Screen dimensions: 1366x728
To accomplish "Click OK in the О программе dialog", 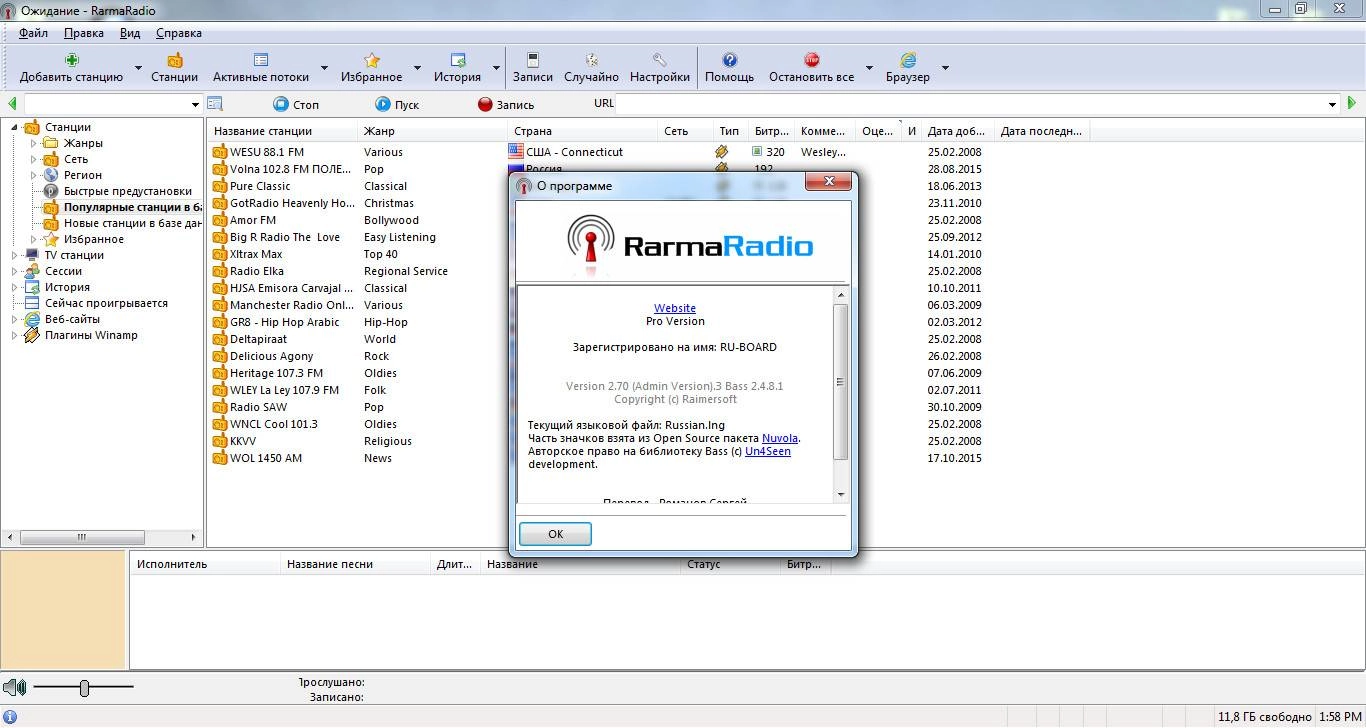I will [555, 534].
